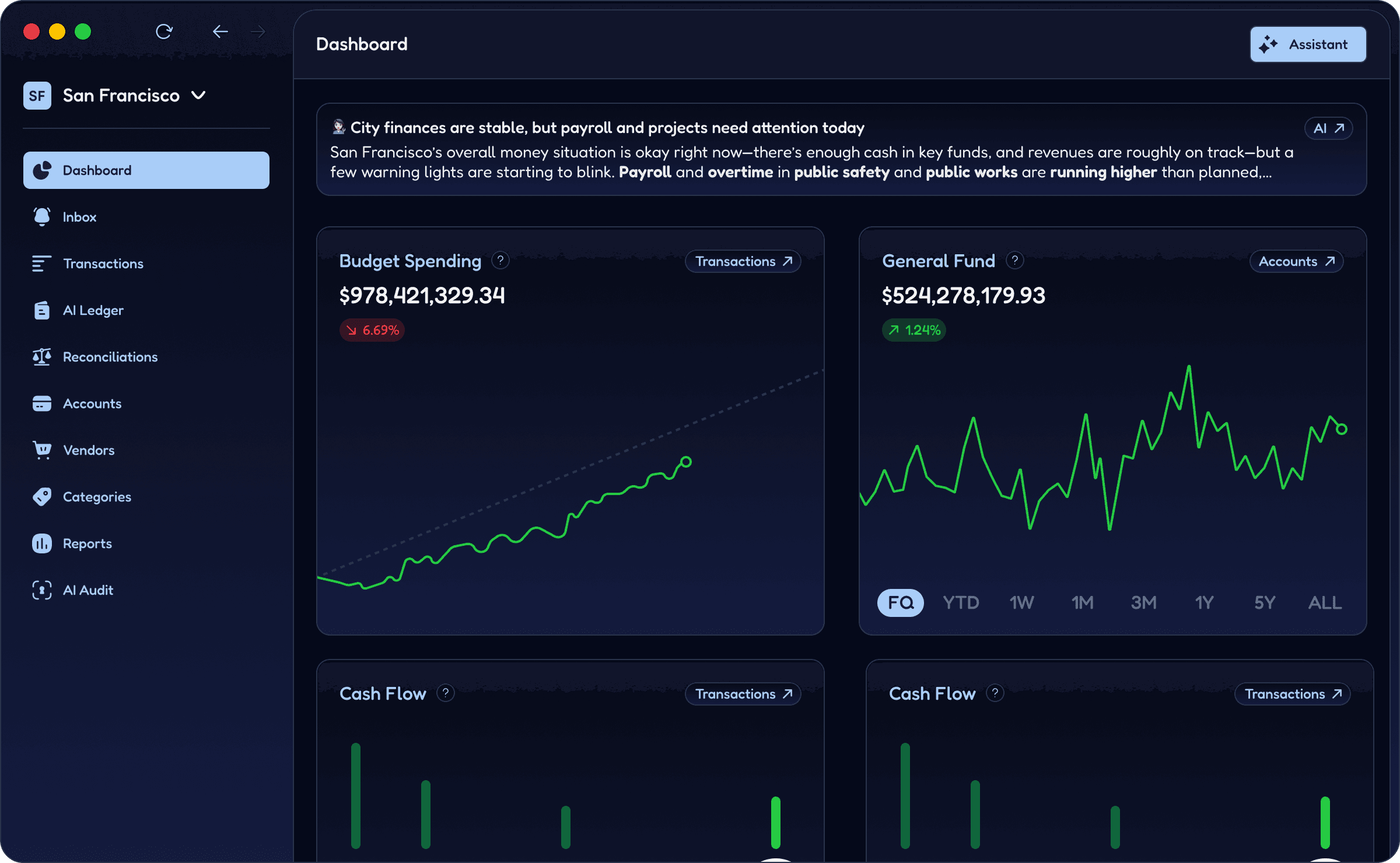Open Categories using the tag icon

click(41, 496)
